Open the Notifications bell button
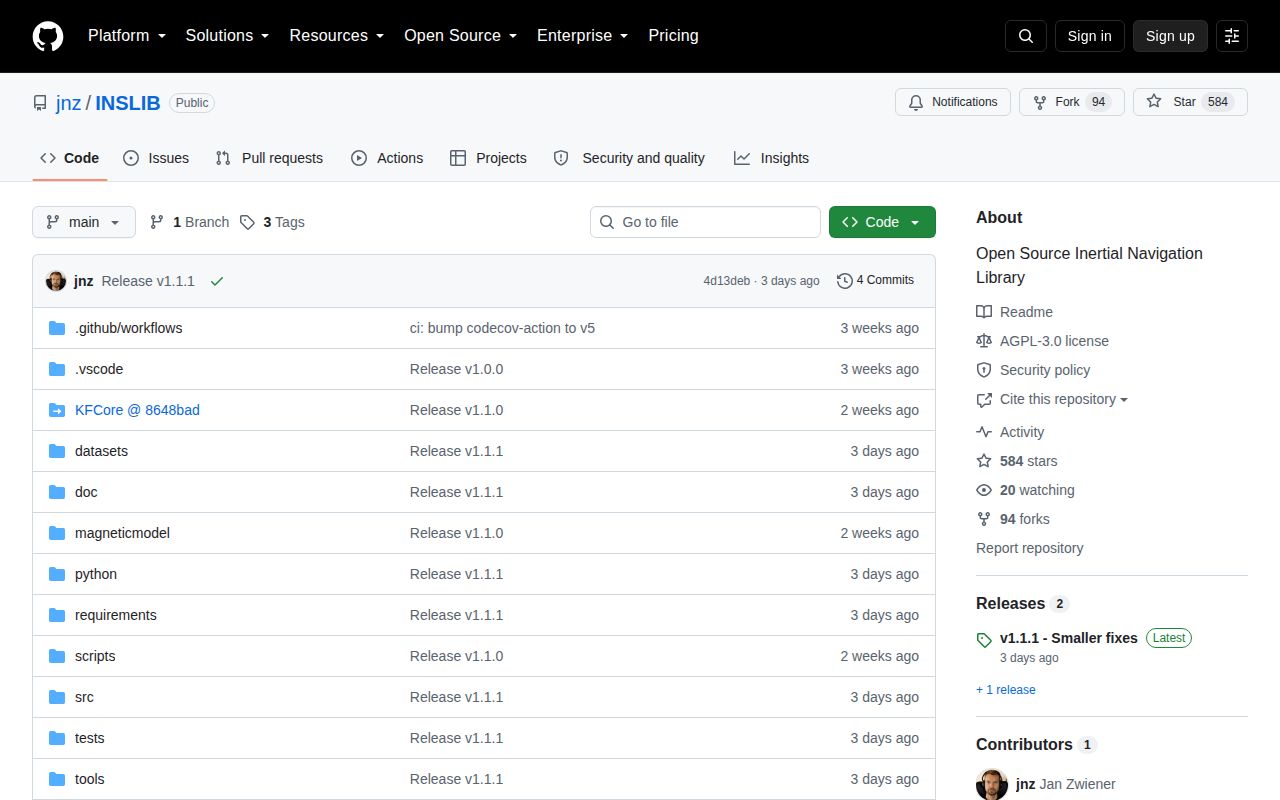Screen dimensions: 1280x800 click(952, 102)
